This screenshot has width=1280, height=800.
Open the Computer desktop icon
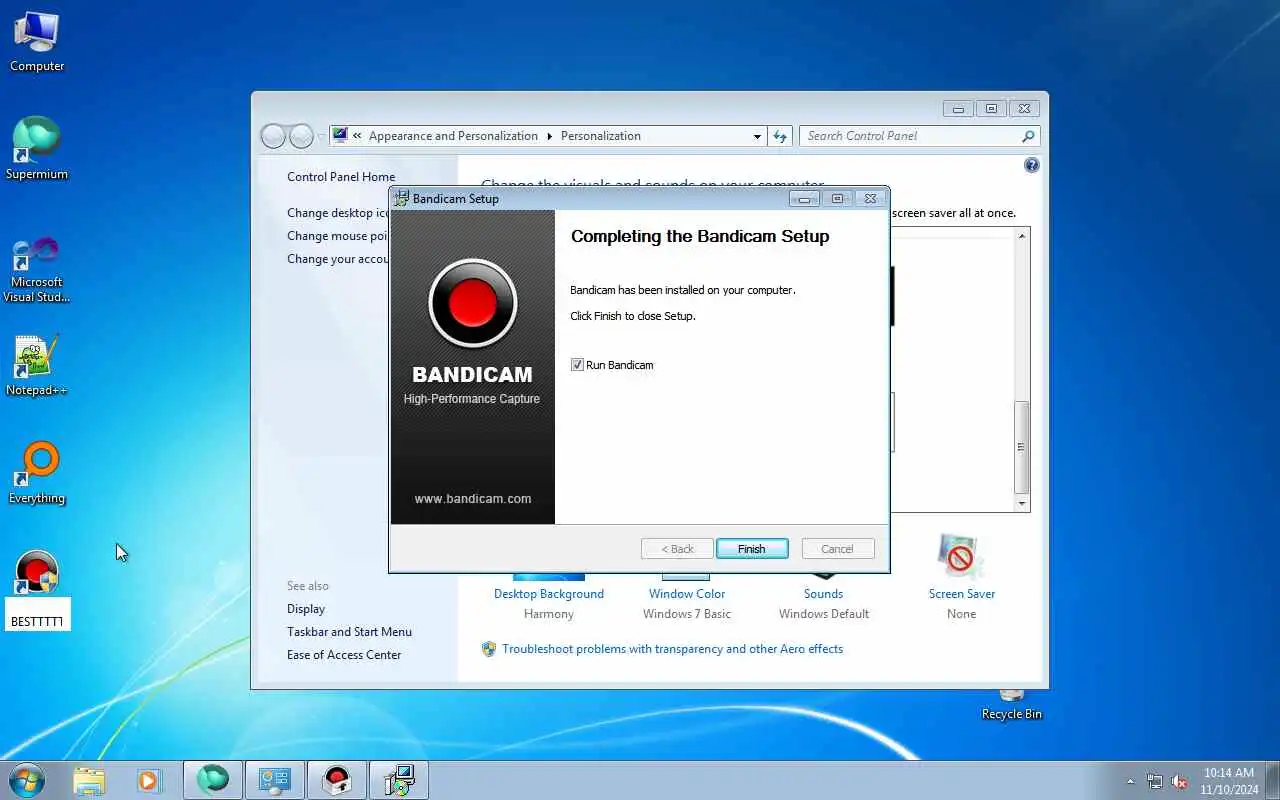(37, 42)
